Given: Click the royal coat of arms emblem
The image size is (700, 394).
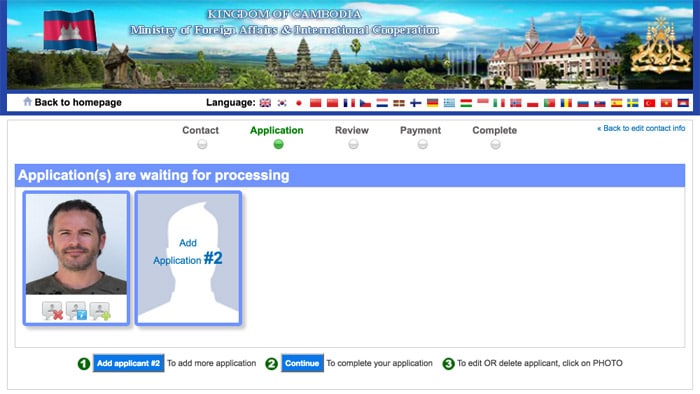Looking at the screenshot, I should click(x=661, y=46).
